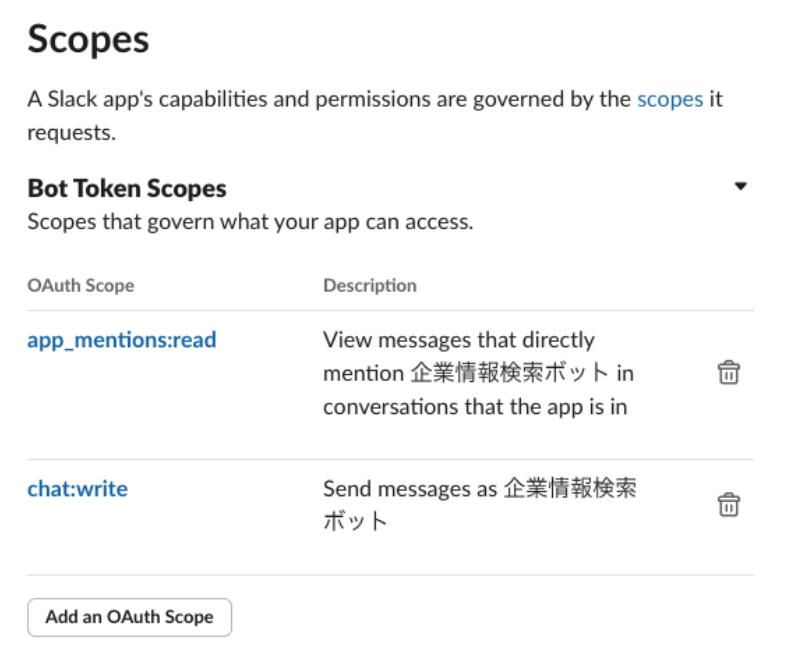Screen dimensions: 792x661
Task: Select the Bot Token Scopes heading
Action: tap(127, 188)
